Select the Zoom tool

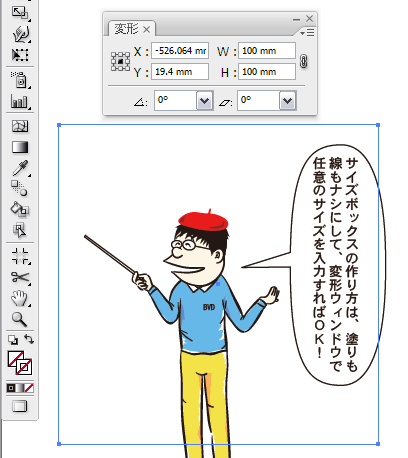20,319
